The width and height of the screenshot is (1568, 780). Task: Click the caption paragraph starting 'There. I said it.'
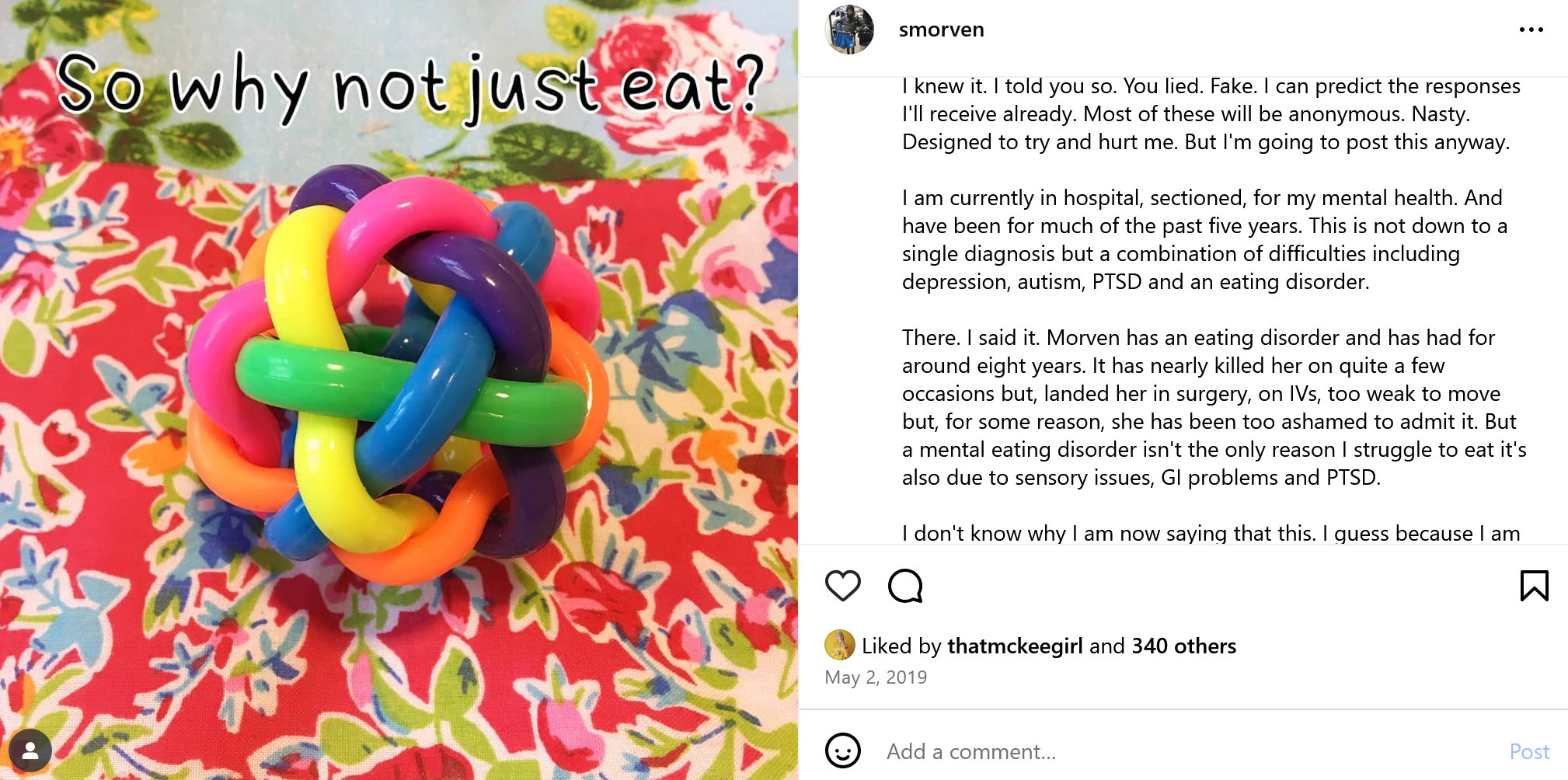[x=1214, y=407]
